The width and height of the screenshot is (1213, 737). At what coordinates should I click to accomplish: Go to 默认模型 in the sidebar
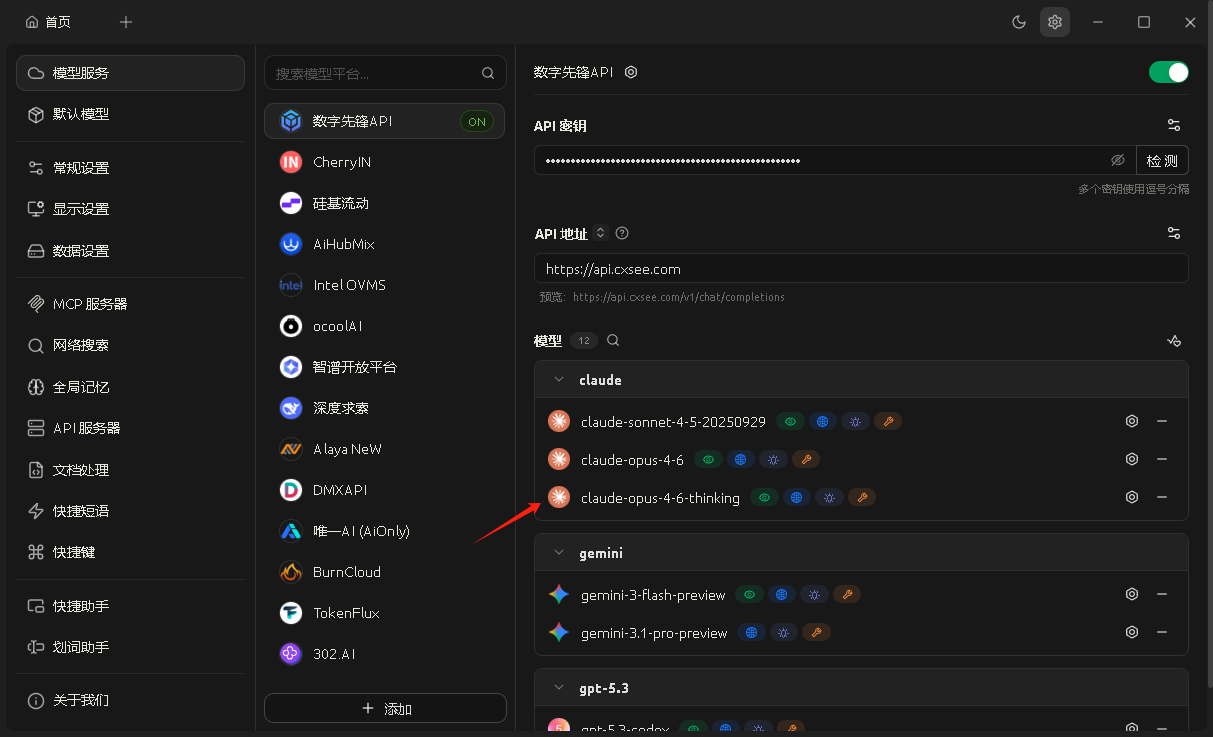pyautogui.click(x=81, y=114)
